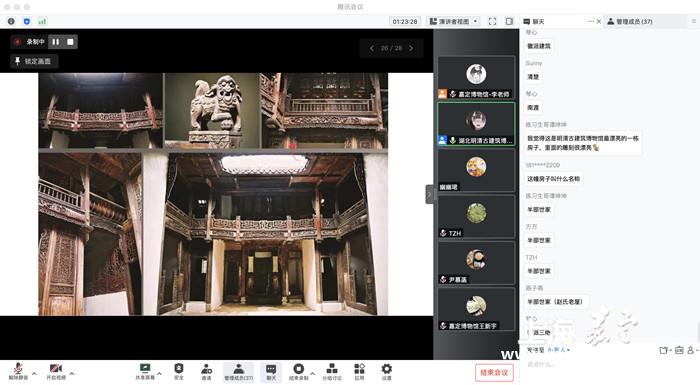This screenshot has width=700, height=385.
Task: Turn on the camera (开启视频)
Action: pyautogui.click(x=56, y=371)
